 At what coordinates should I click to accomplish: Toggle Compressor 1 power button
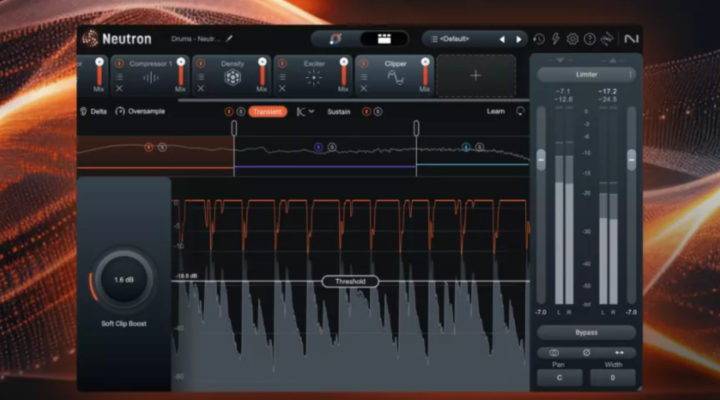pyautogui.click(x=119, y=63)
